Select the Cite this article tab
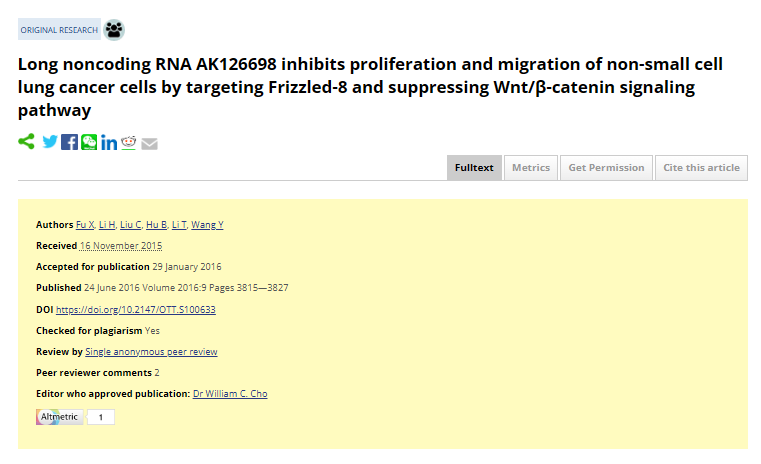The image size is (761, 464). 701,168
